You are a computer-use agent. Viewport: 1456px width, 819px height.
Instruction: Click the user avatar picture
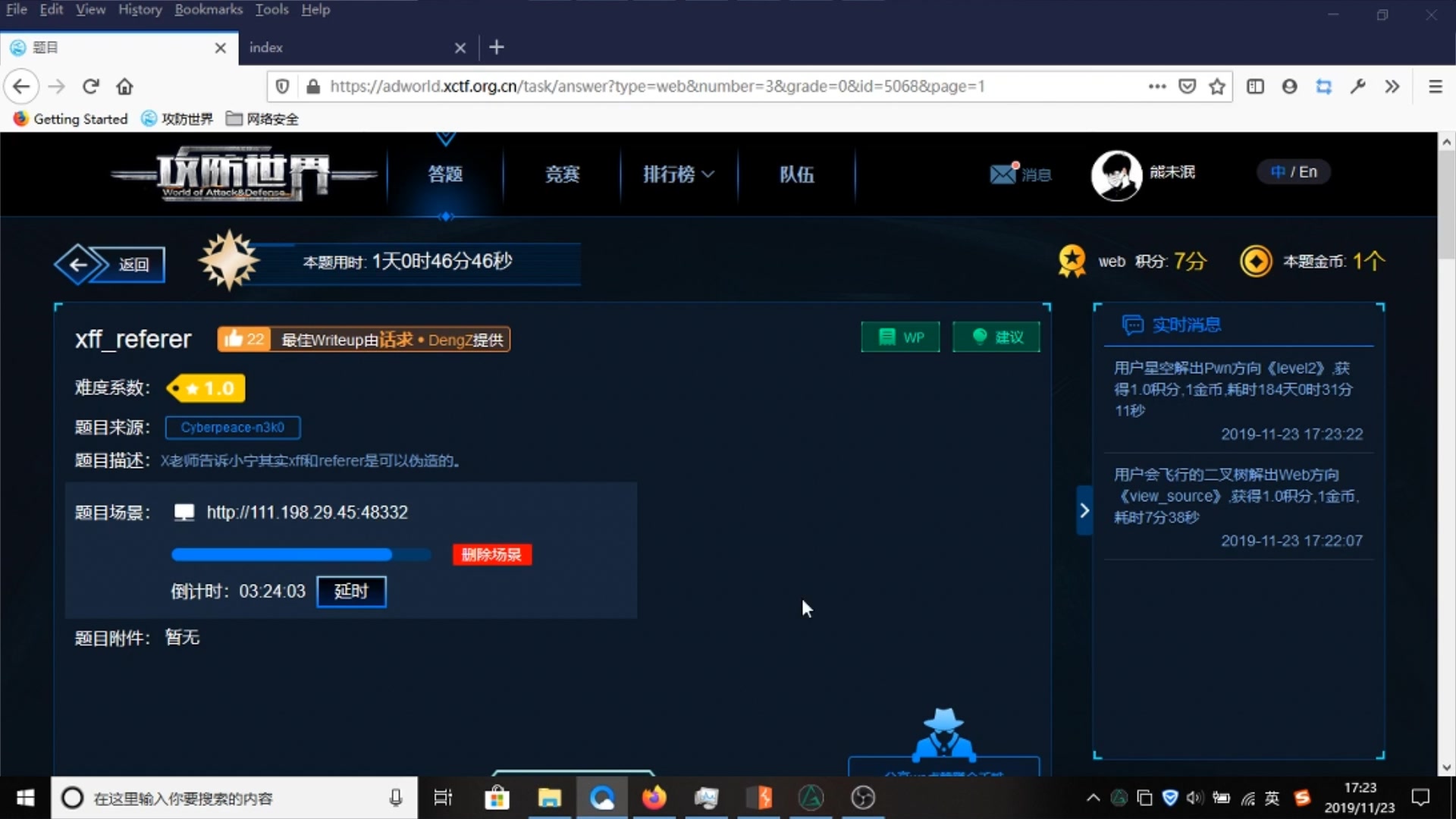(x=1116, y=175)
